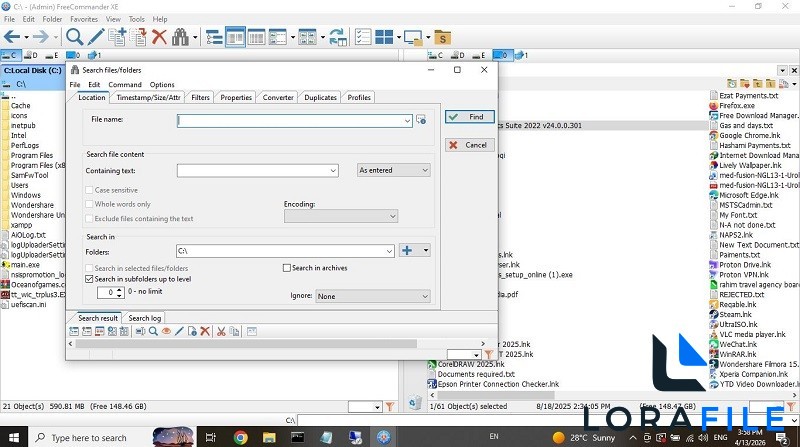Toggle Search in selected files/folders checkbox
800x447 pixels.
[x=89, y=268]
